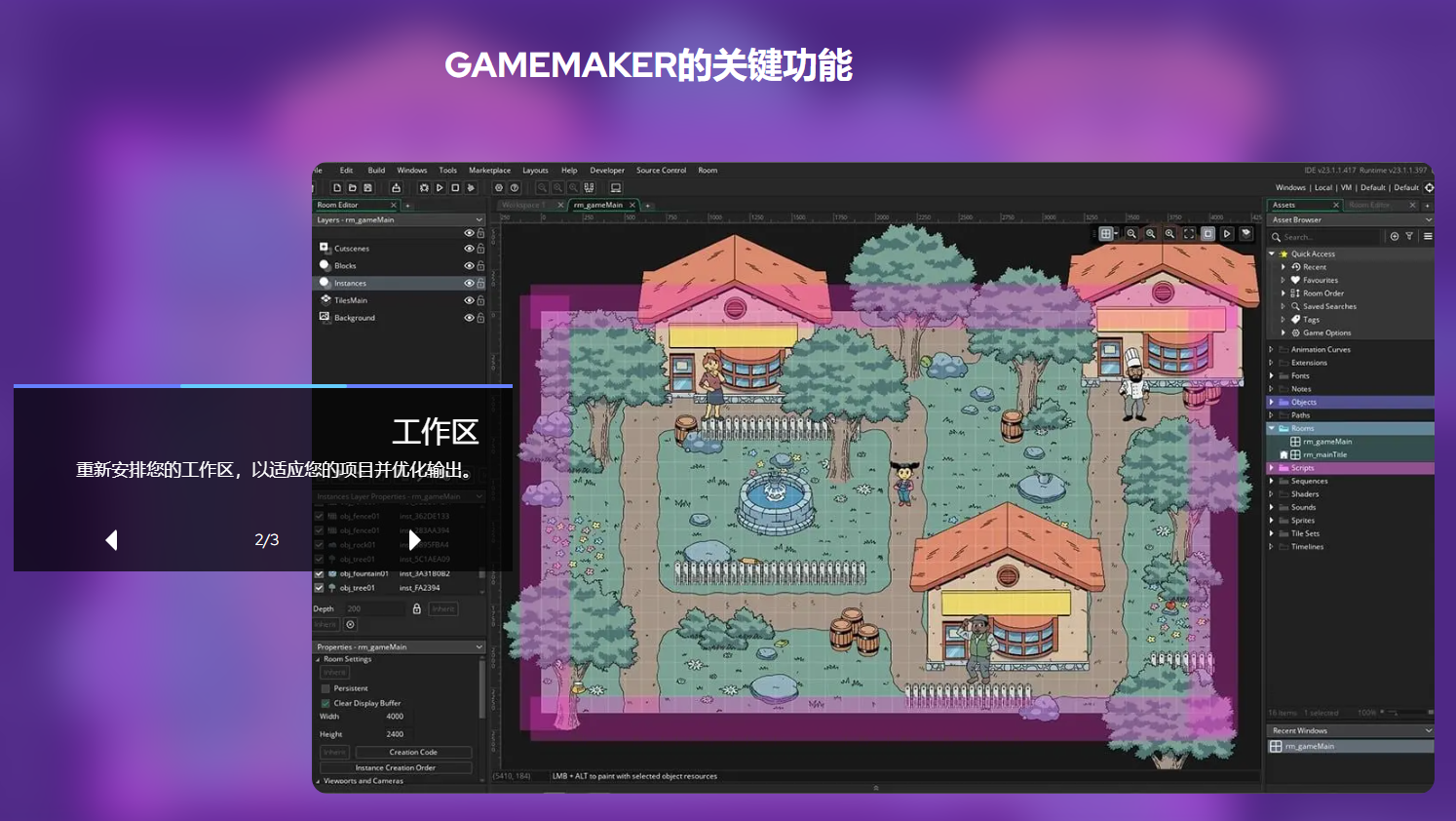The height and width of the screenshot is (821, 1456).
Task: Lock the Cutscenes layer padlock
Action: click(480, 249)
